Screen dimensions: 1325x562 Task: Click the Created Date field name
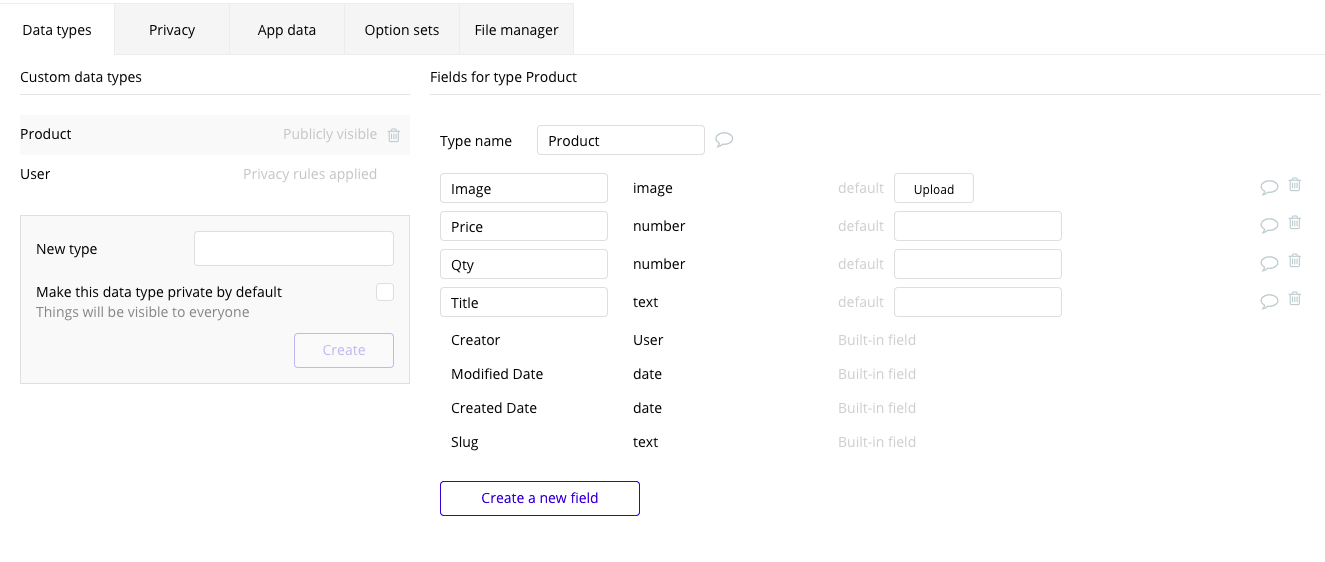tap(494, 408)
